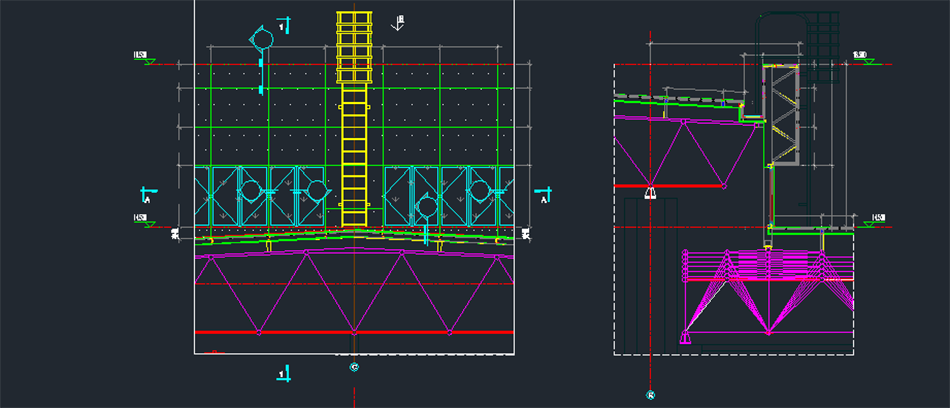The width and height of the screenshot is (950, 408).
Task: Select the left section marker A
Action: pos(148,195)
